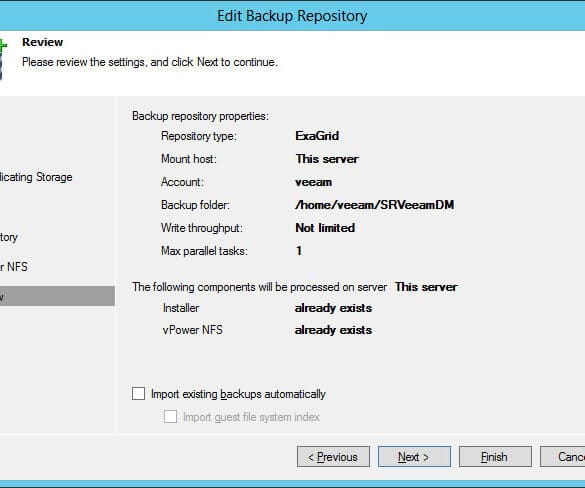Click the Backup folder label
Image resolution: width=585 pixels, height=488 pixels.
pos(195,205)
